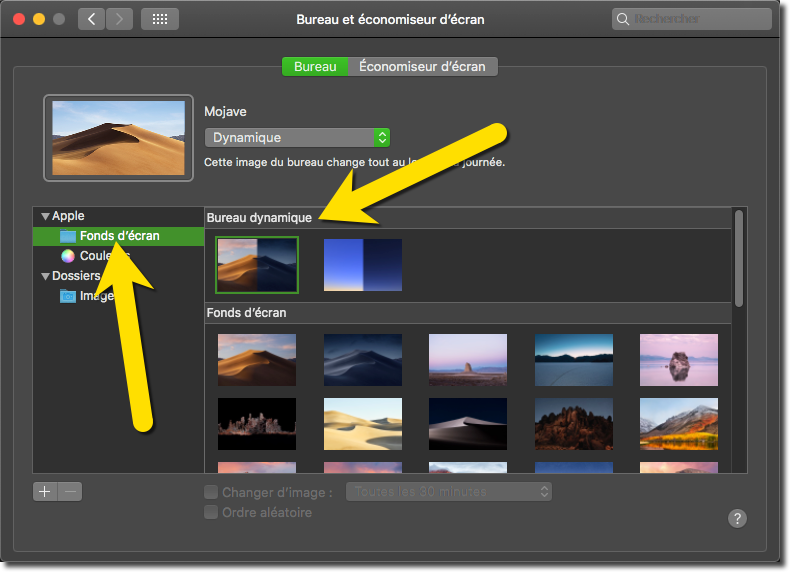This screenshot has height=572, width=790.
Task: Select the Mojave dynamic desktop thumbnail
Action: coord(257,265)
